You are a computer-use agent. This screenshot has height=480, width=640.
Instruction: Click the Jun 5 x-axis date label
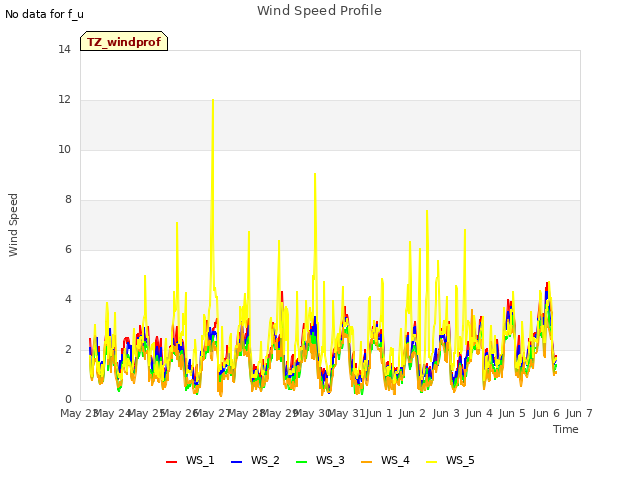click(x=512, y=413)
